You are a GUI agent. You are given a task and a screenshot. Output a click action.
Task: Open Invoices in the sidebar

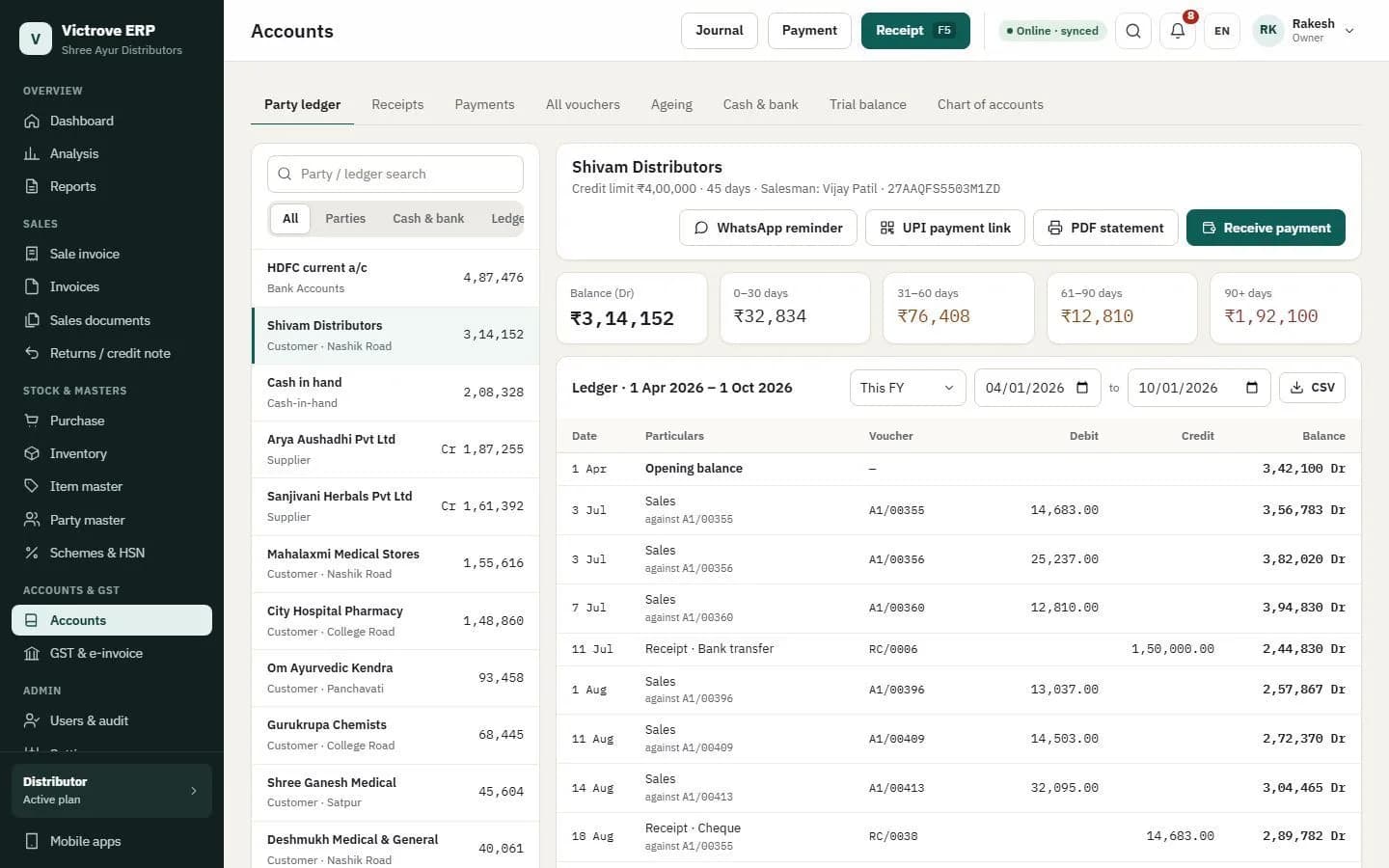pos(112,286)
